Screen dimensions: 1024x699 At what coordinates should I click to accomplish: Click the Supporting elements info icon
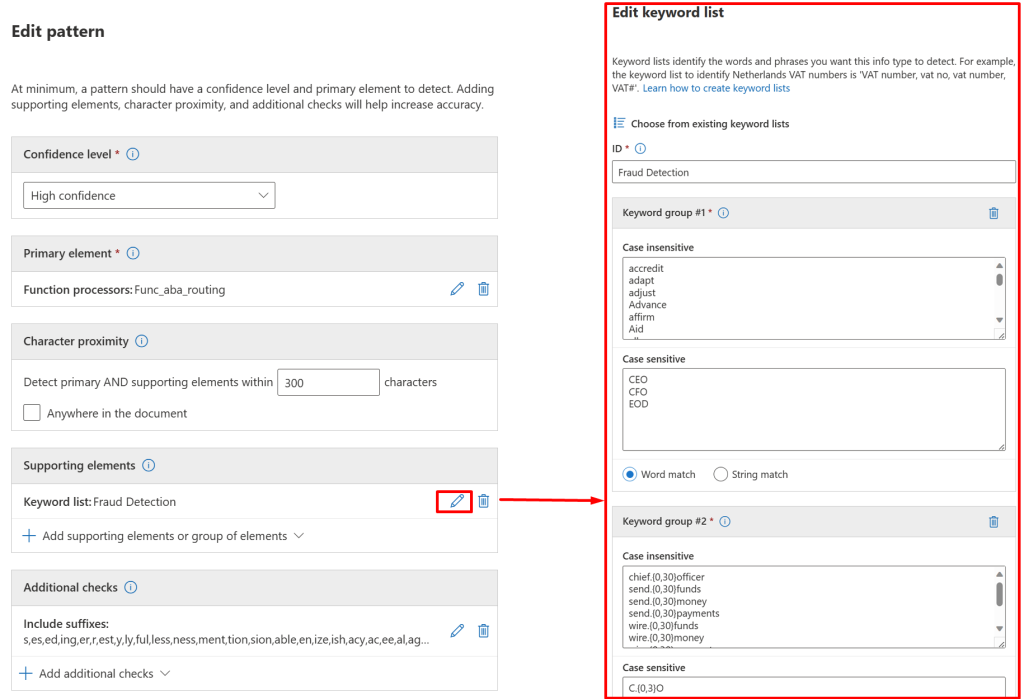point(149,465)
